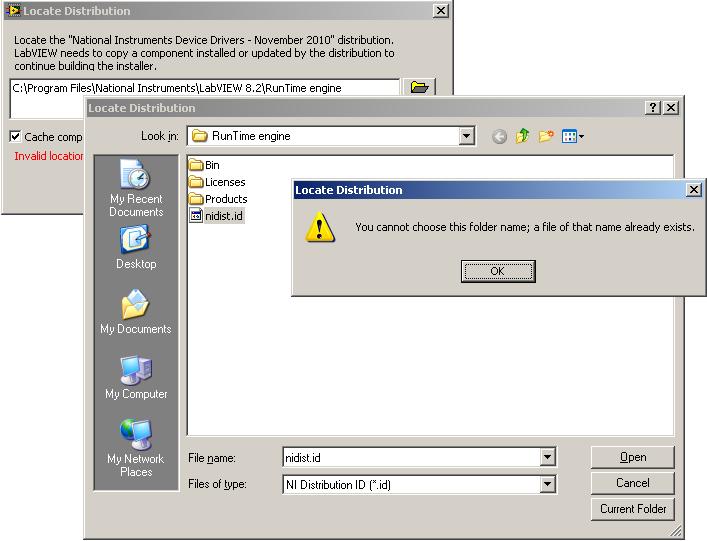The image size is (707, 541).
Task: Click the 'Look in:' label
Action: pos(160,136)
